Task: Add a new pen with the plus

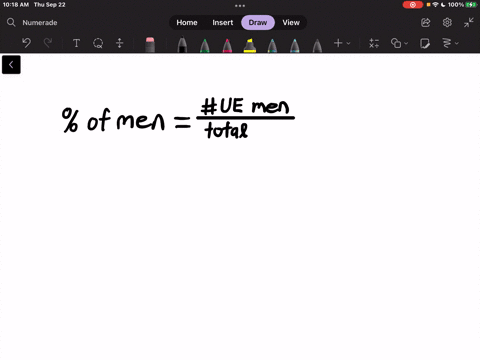Action: click(x=338, y=43)
